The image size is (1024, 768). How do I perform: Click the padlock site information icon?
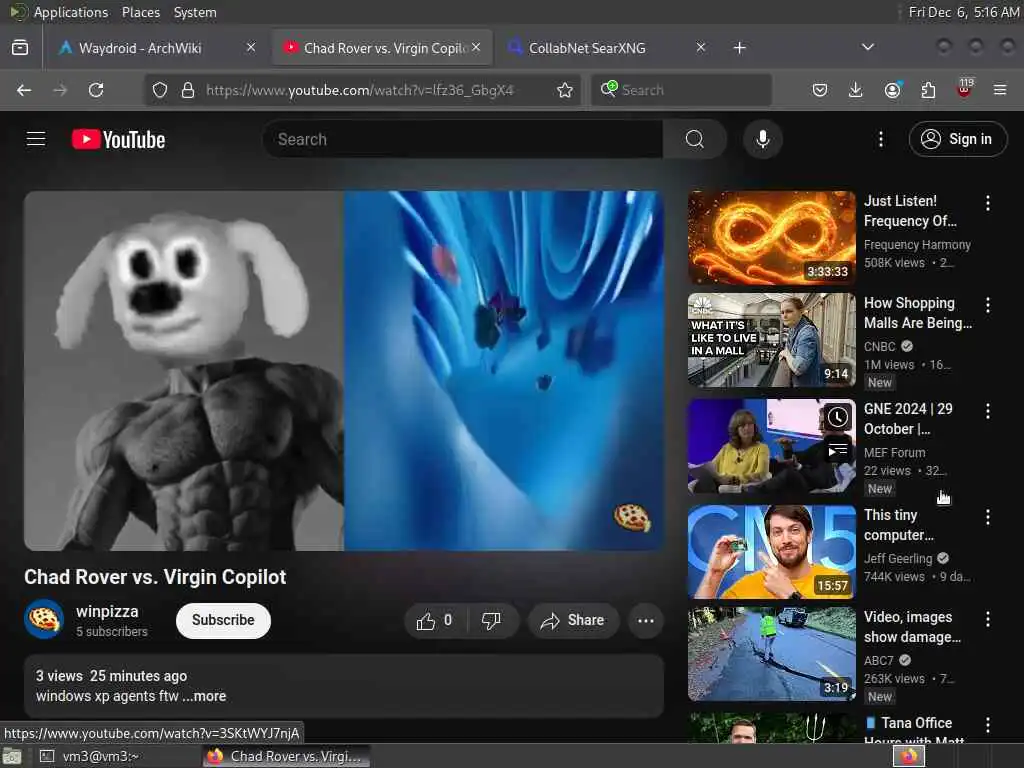tap(188, 90)
